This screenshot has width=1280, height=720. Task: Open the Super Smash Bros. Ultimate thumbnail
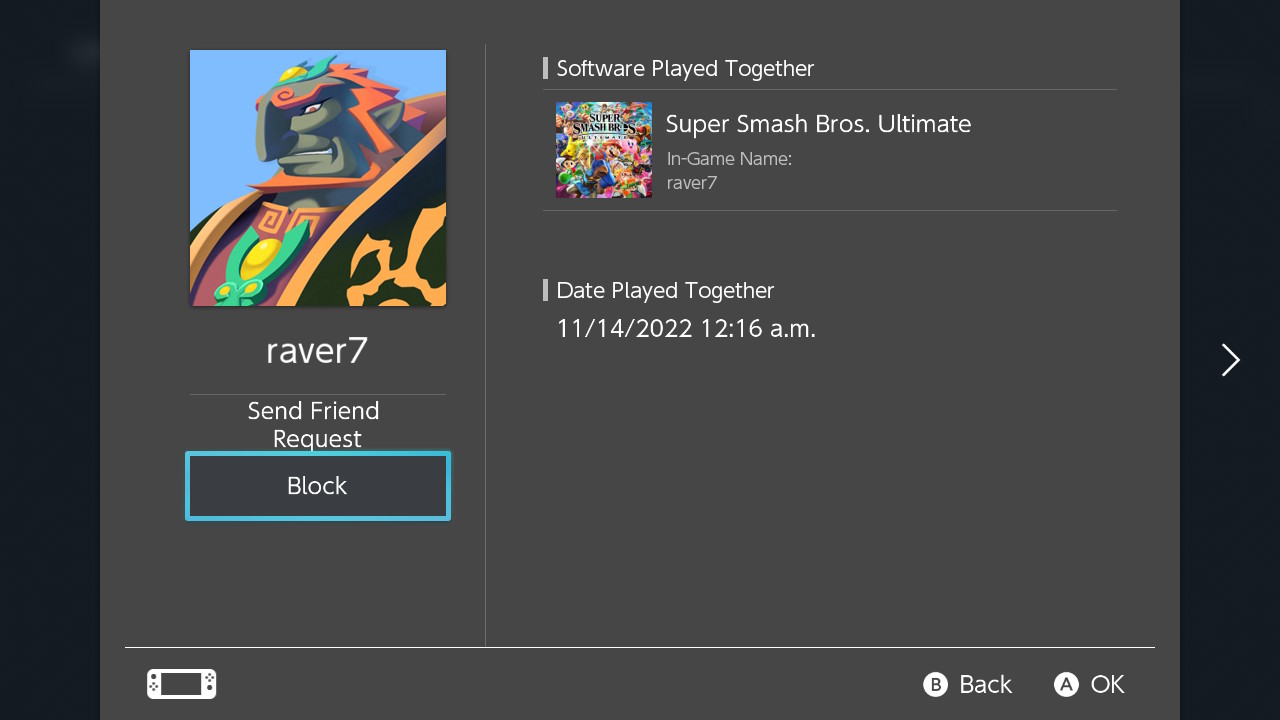(x=604, y=150)
